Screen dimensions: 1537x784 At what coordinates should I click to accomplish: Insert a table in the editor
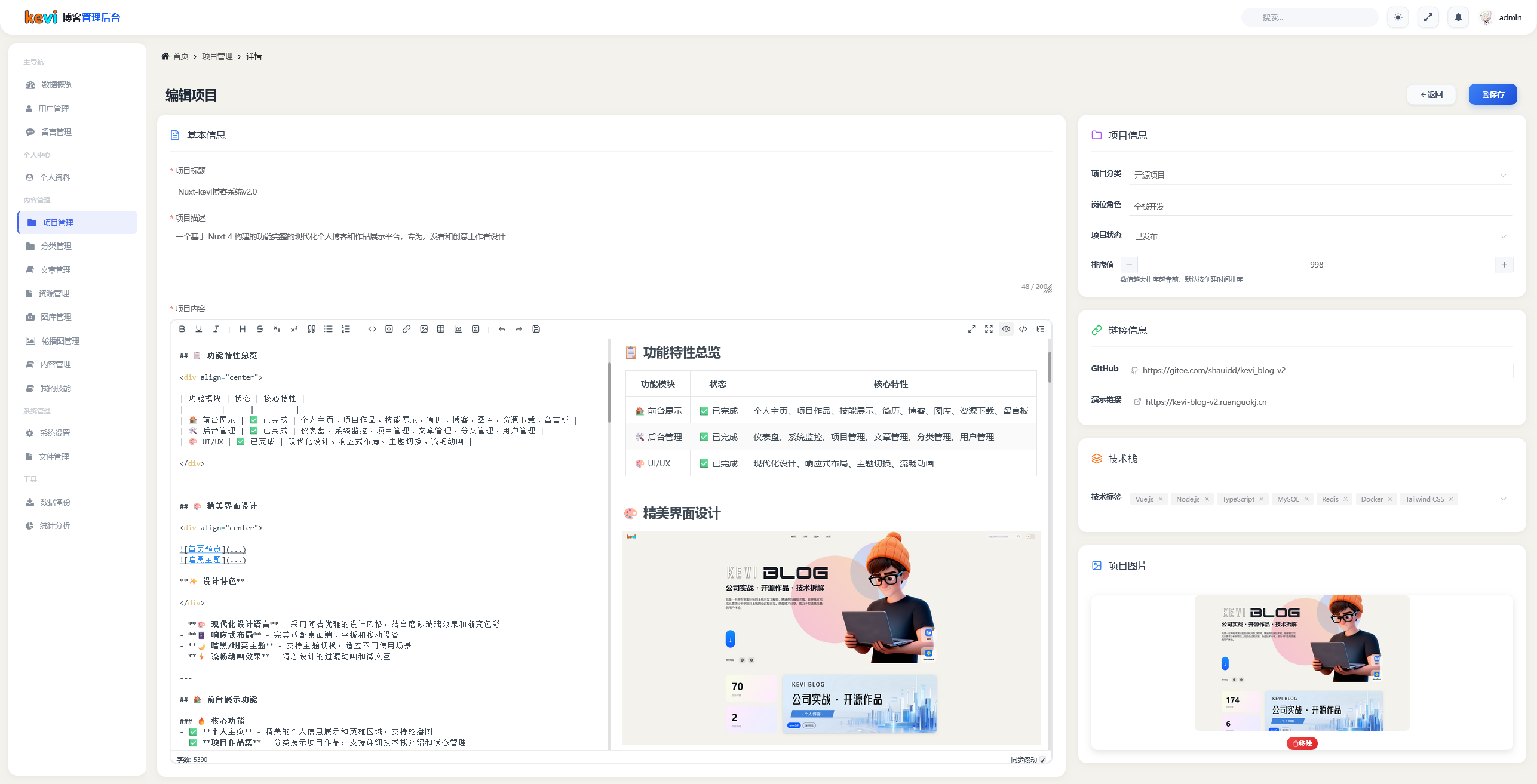coord(441,329)
